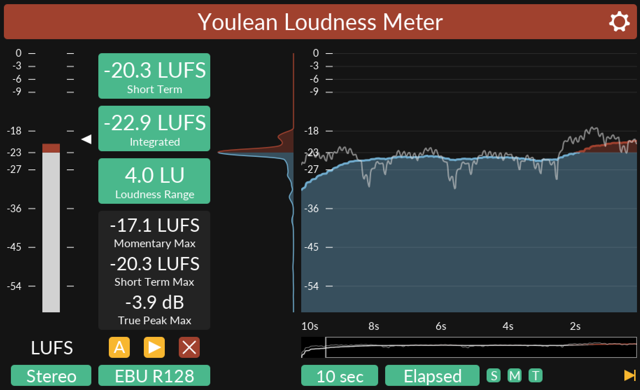This screenshot has height=390, width=640.
Task: Click the history overview scroll strip
Action: [x=469, y=347]
